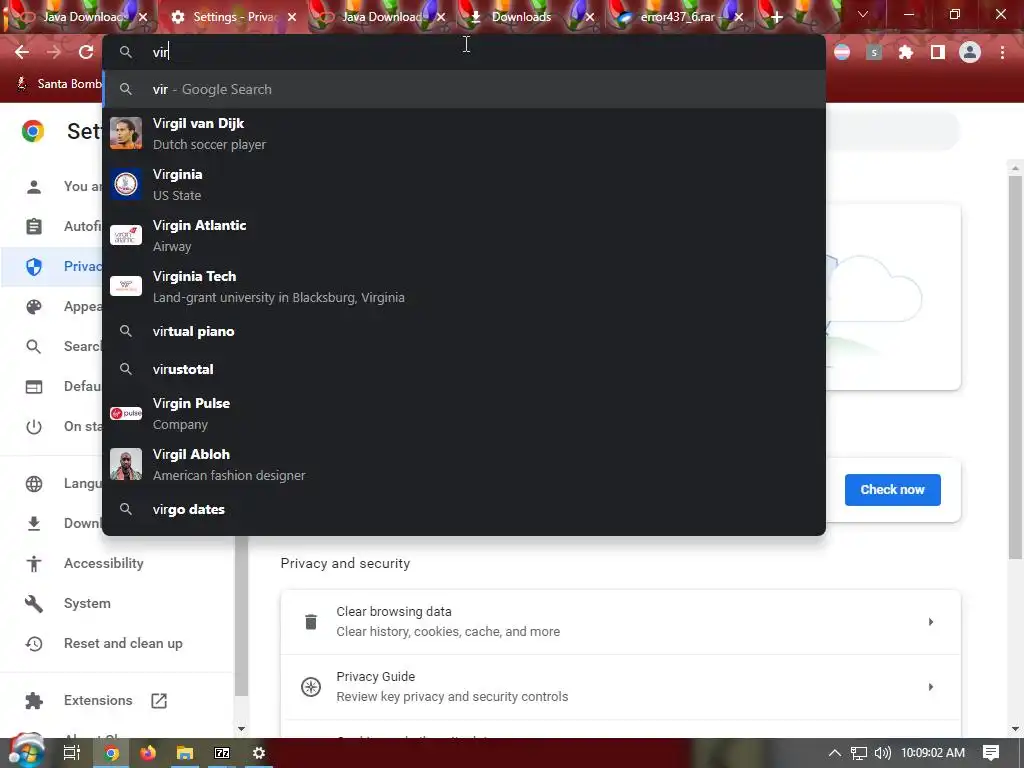Open Settings gear on the taskbar
The width and height of the screenshot is (1024, 768).
(x=259, y=753)
